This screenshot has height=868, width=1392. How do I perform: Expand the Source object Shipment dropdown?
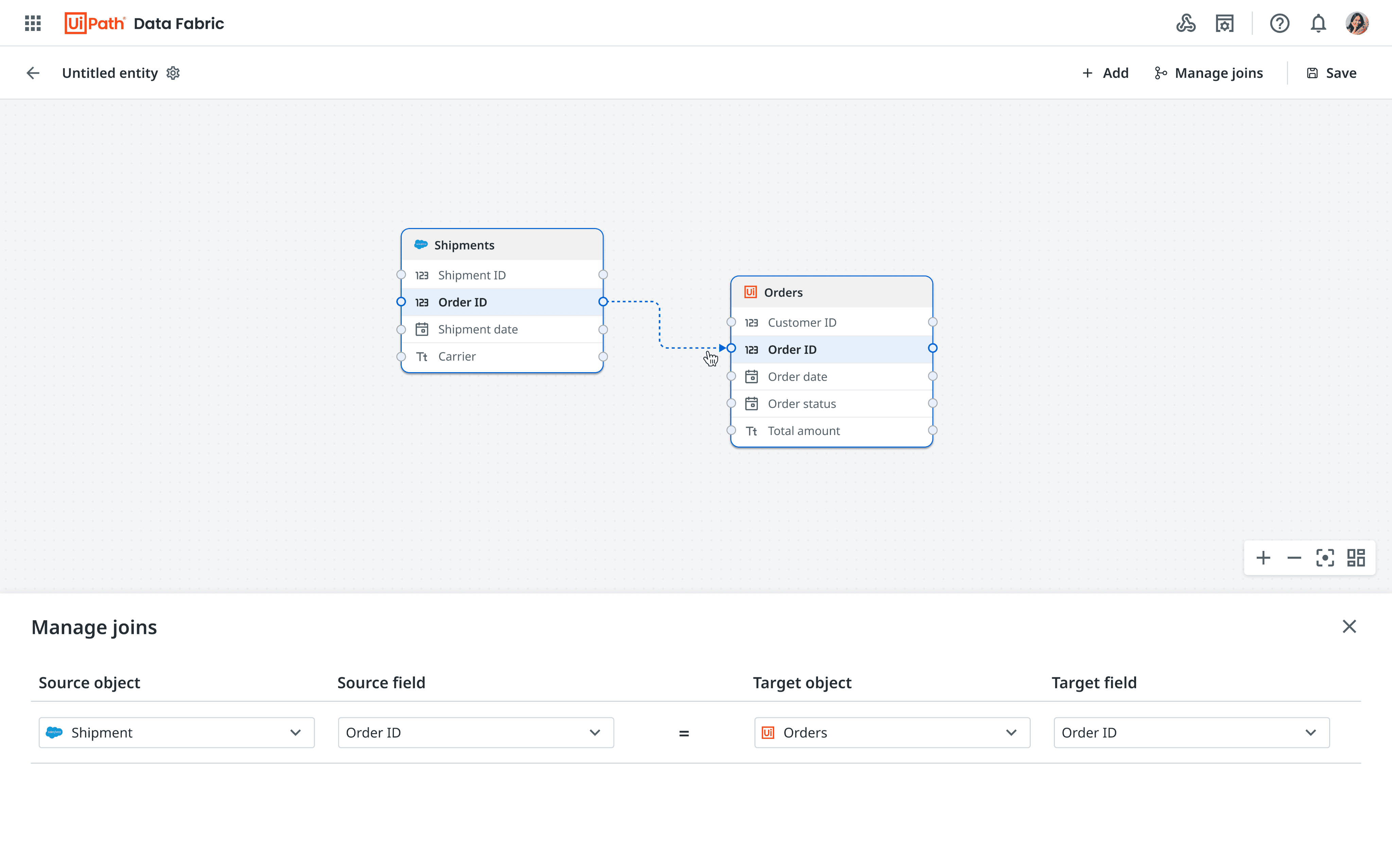(x=176, y=732)
